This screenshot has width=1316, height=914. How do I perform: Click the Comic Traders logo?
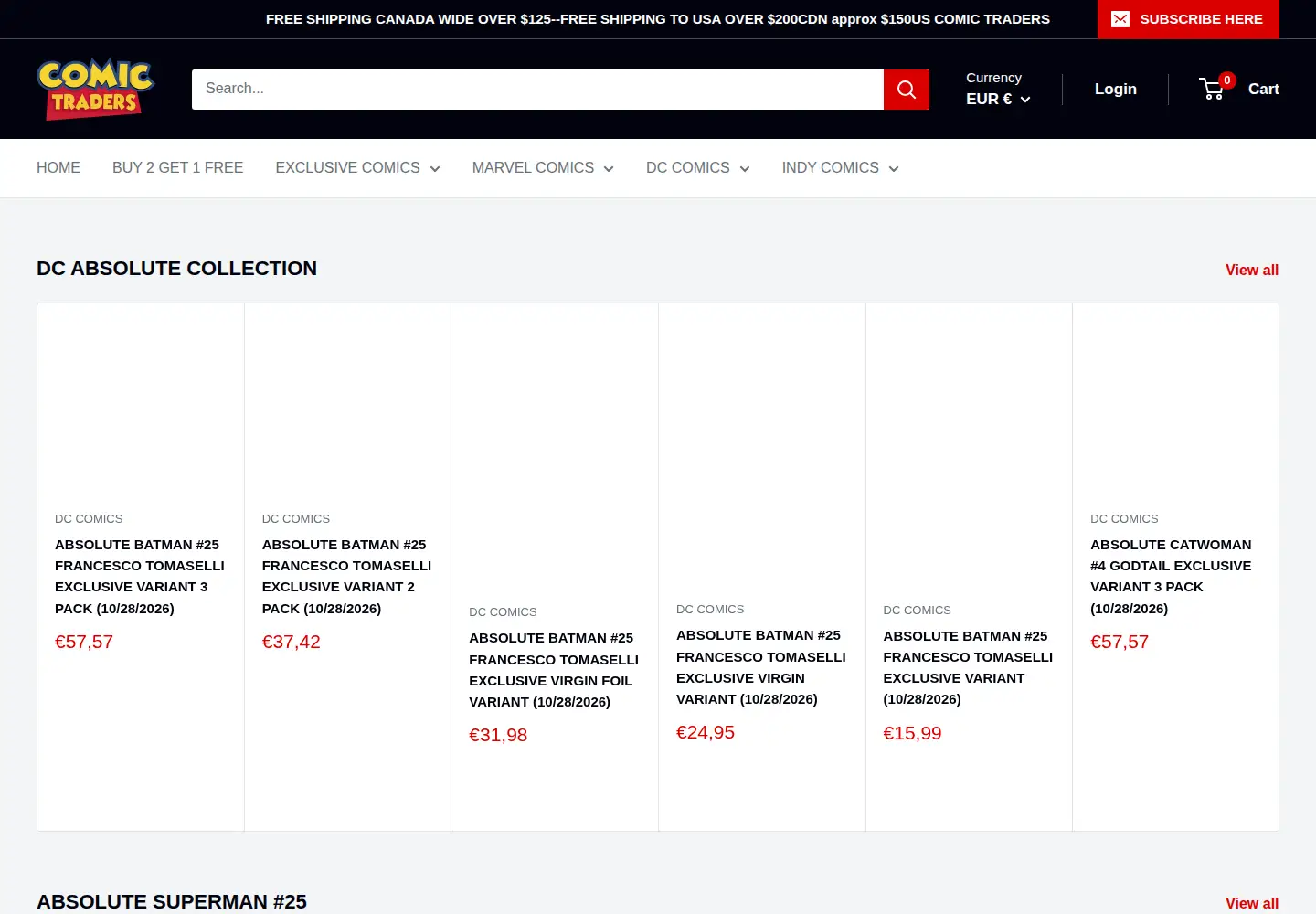pos(96,89)
